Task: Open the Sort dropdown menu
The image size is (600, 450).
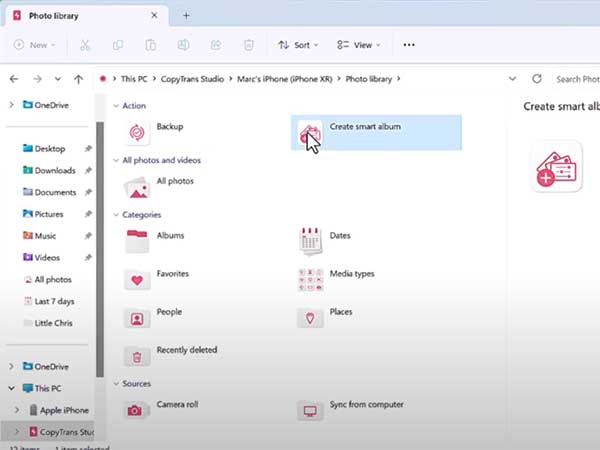Action: click(x=296, y=45)
